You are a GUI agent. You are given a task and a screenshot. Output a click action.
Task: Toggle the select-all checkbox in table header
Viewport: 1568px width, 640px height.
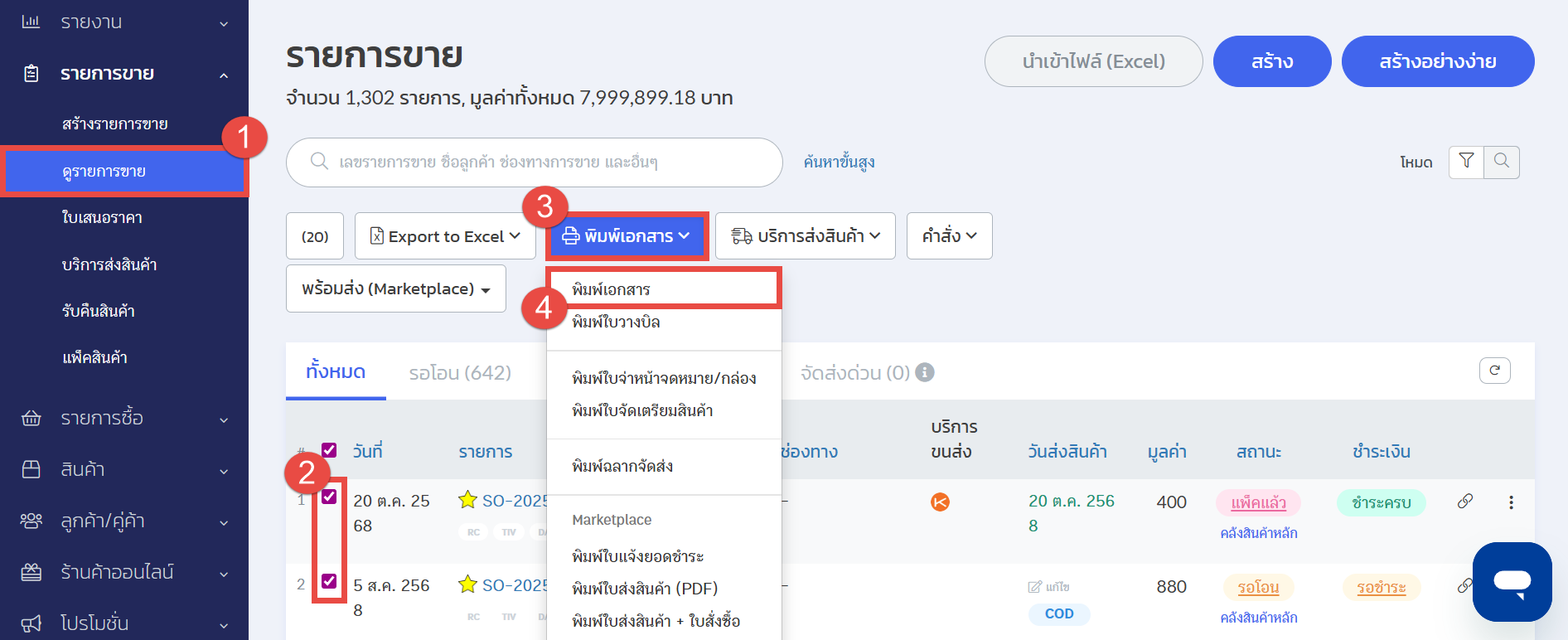pos(329,450)
